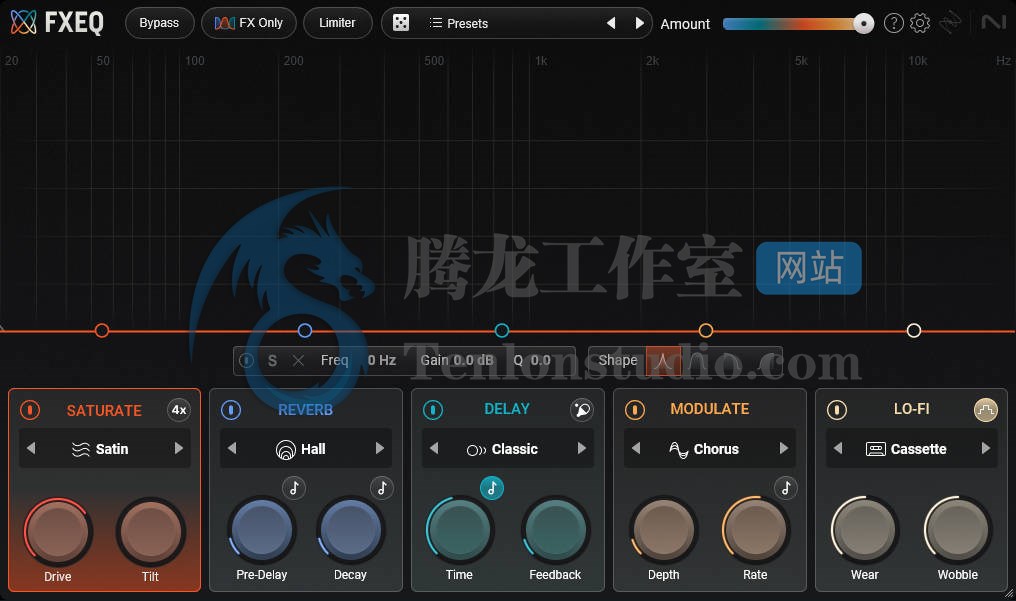
Task: Click the dice randomize preset icon
Action: click(x=401, y=23)
